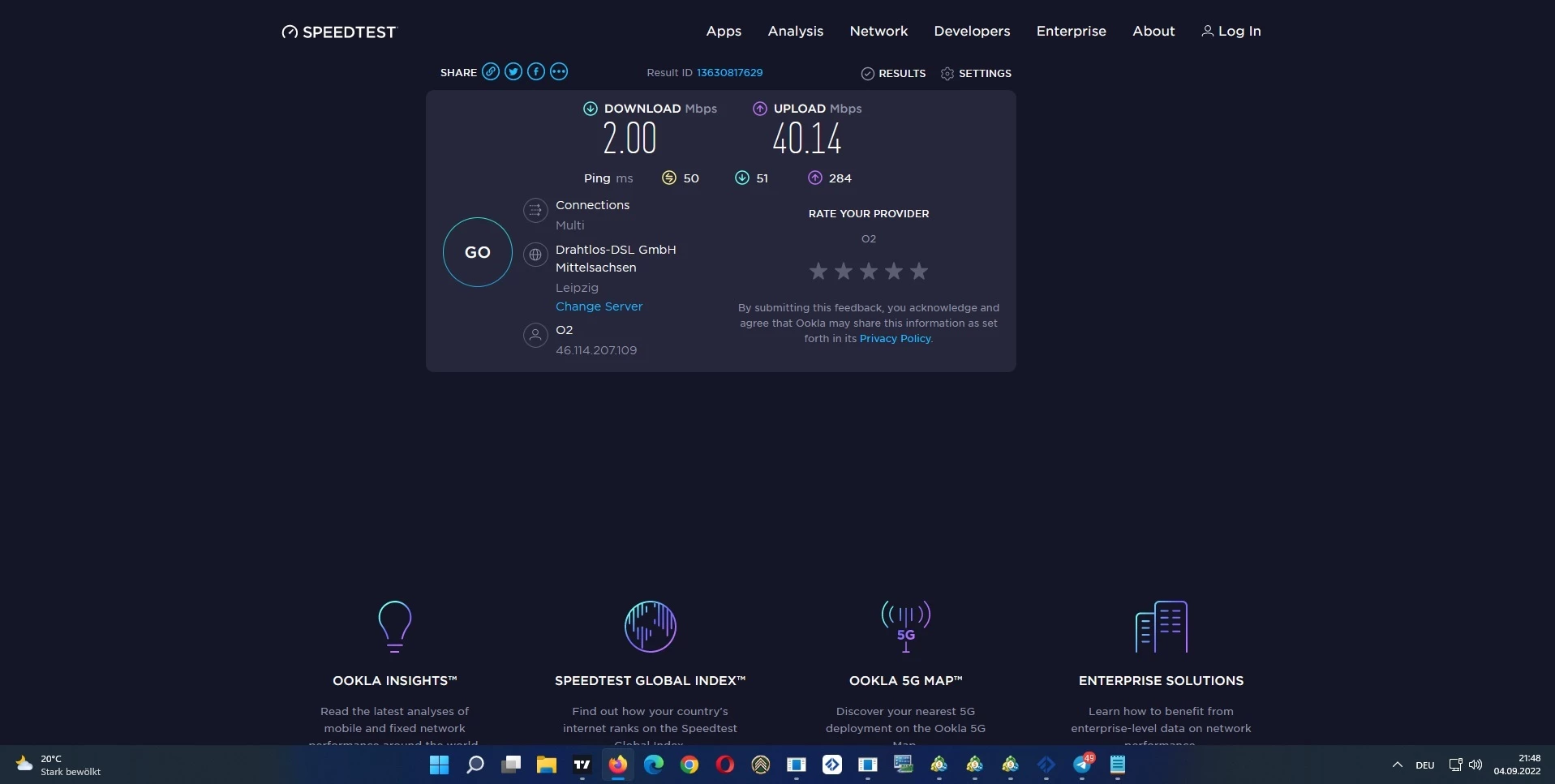Open the Analysis menu

(796, 31)
